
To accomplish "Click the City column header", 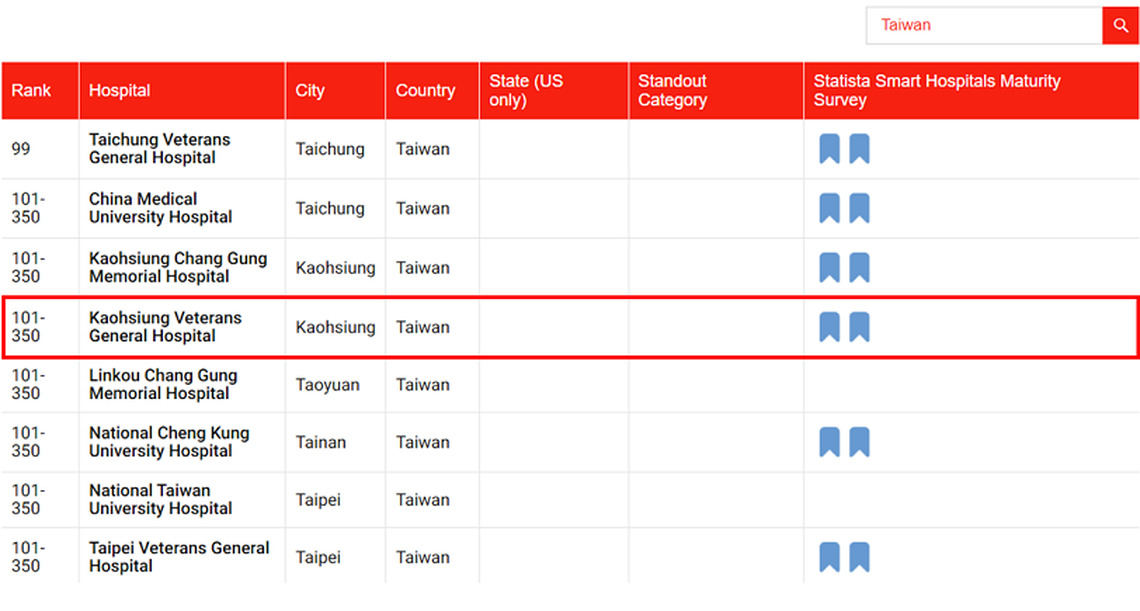I will (335, 90).
